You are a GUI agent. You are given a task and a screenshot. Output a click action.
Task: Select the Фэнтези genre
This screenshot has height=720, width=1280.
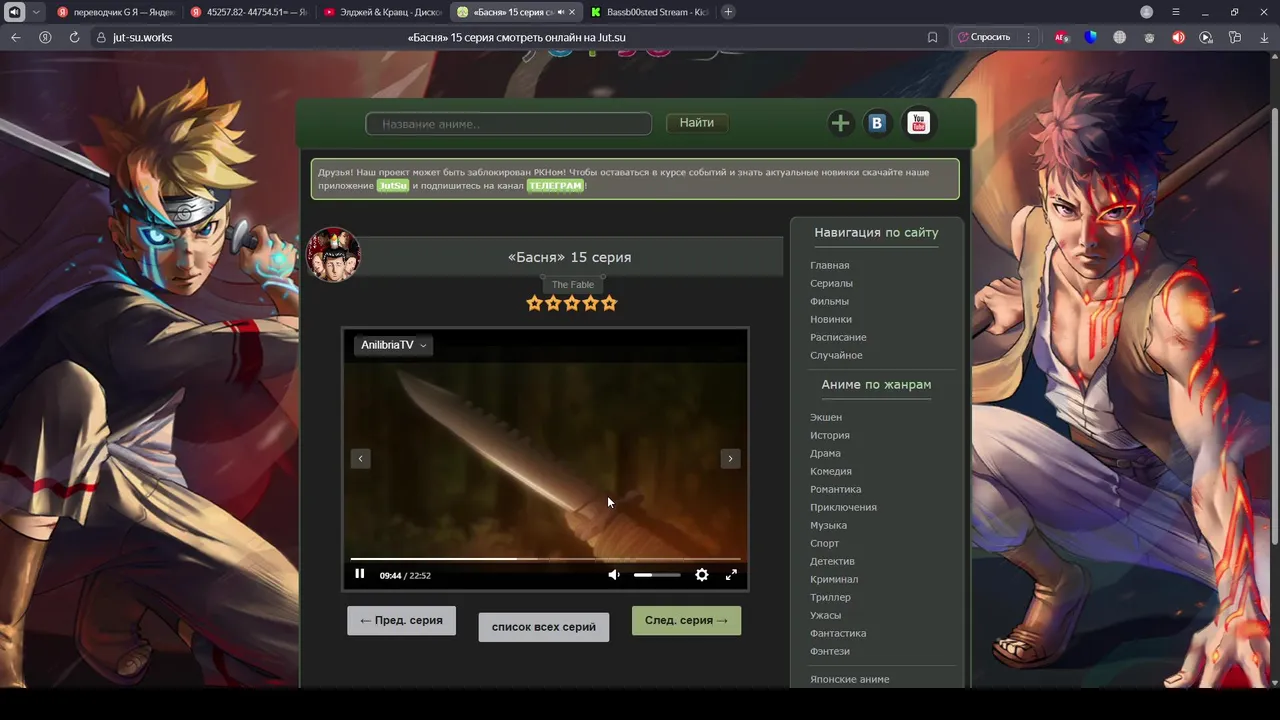pos(830,651)
